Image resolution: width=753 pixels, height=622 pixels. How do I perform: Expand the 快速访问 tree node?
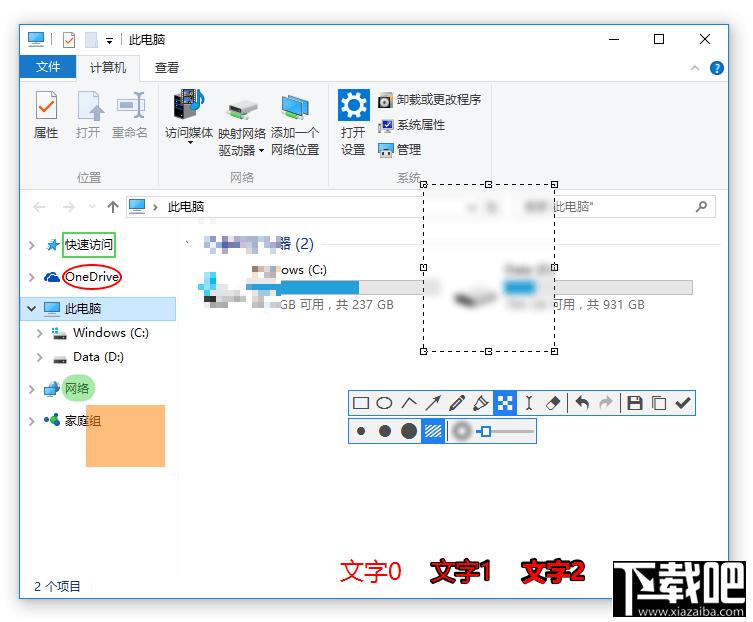(32, 245)
